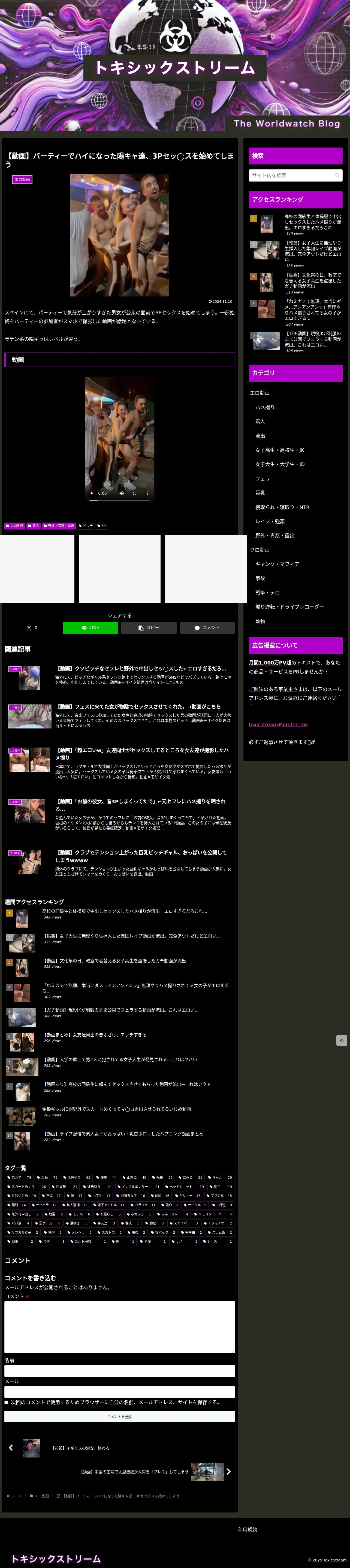Open the 煽り運転・ドライブレコーダー category

point(290,607)
